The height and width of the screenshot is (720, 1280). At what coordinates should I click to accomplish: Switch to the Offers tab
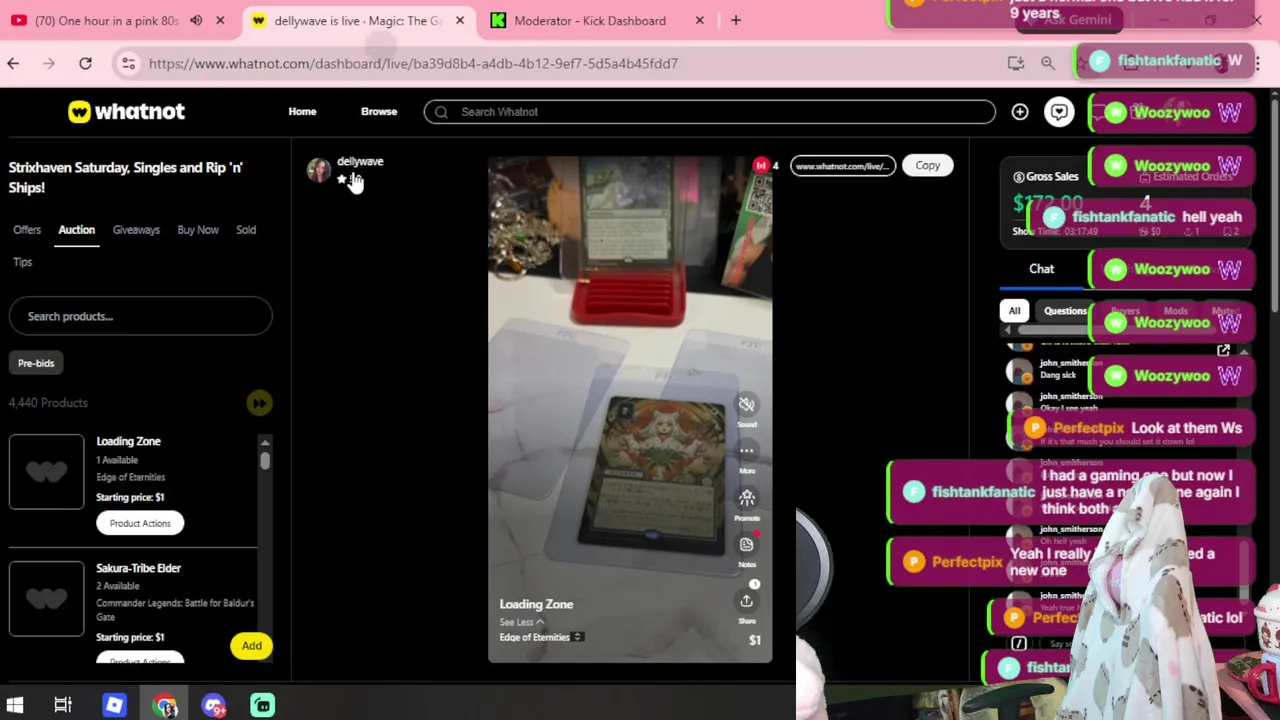[27, 230]
